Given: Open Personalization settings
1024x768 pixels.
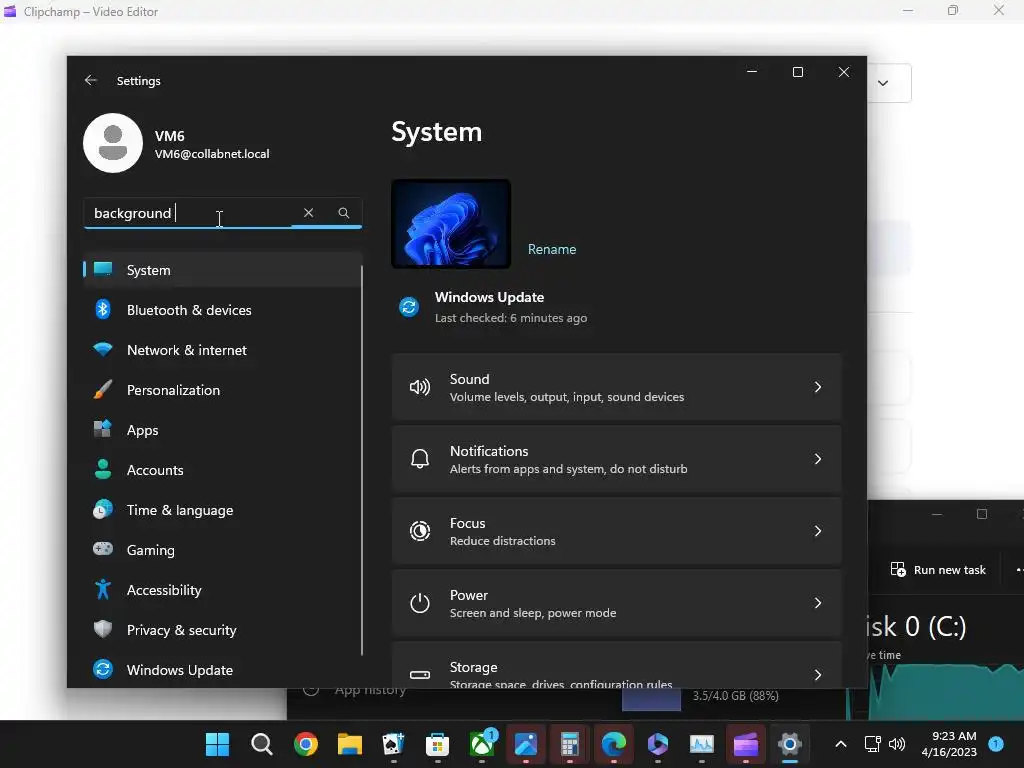Looking at the screenshot, I should click(x=222, y=390).
